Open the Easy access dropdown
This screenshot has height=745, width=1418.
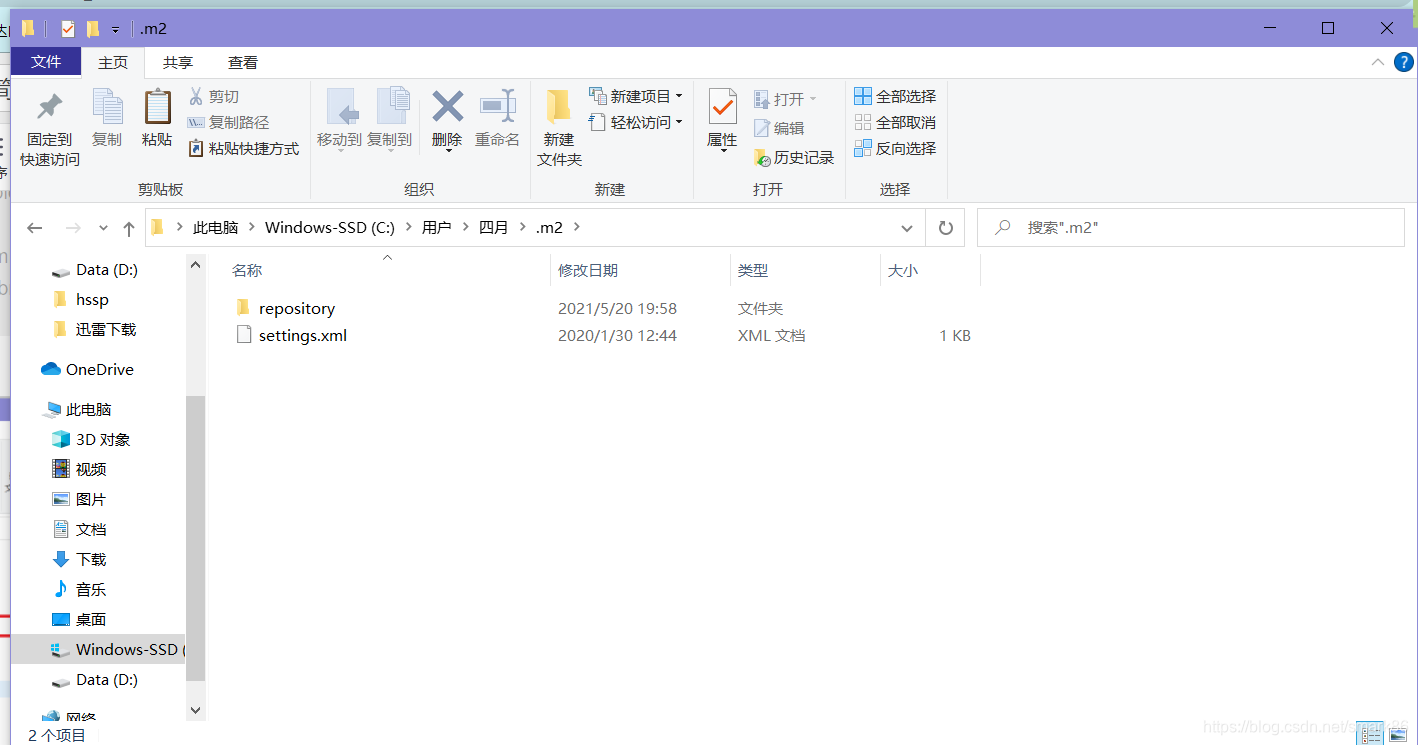636,122
